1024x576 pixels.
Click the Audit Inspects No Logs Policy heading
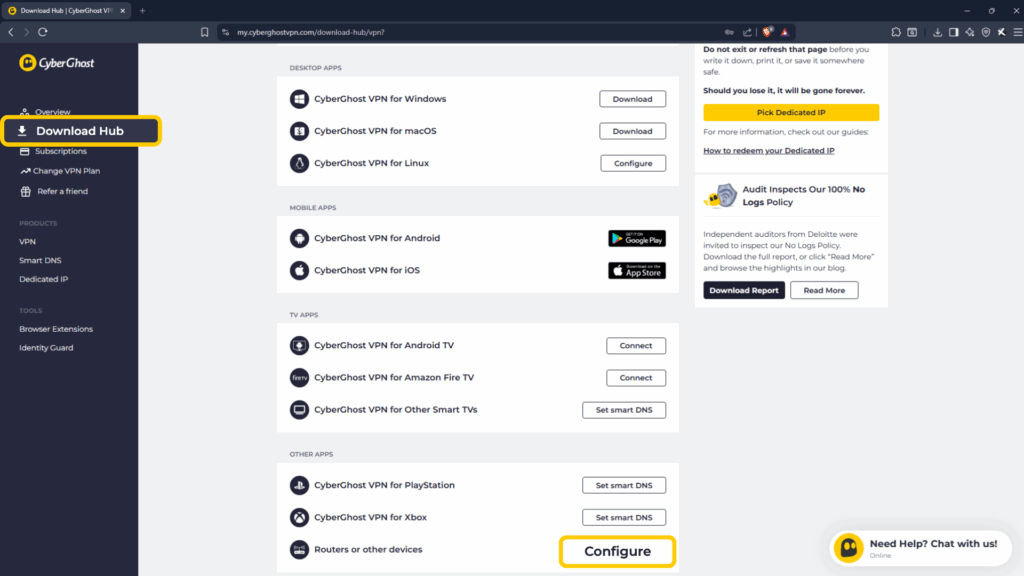point(804,196)
